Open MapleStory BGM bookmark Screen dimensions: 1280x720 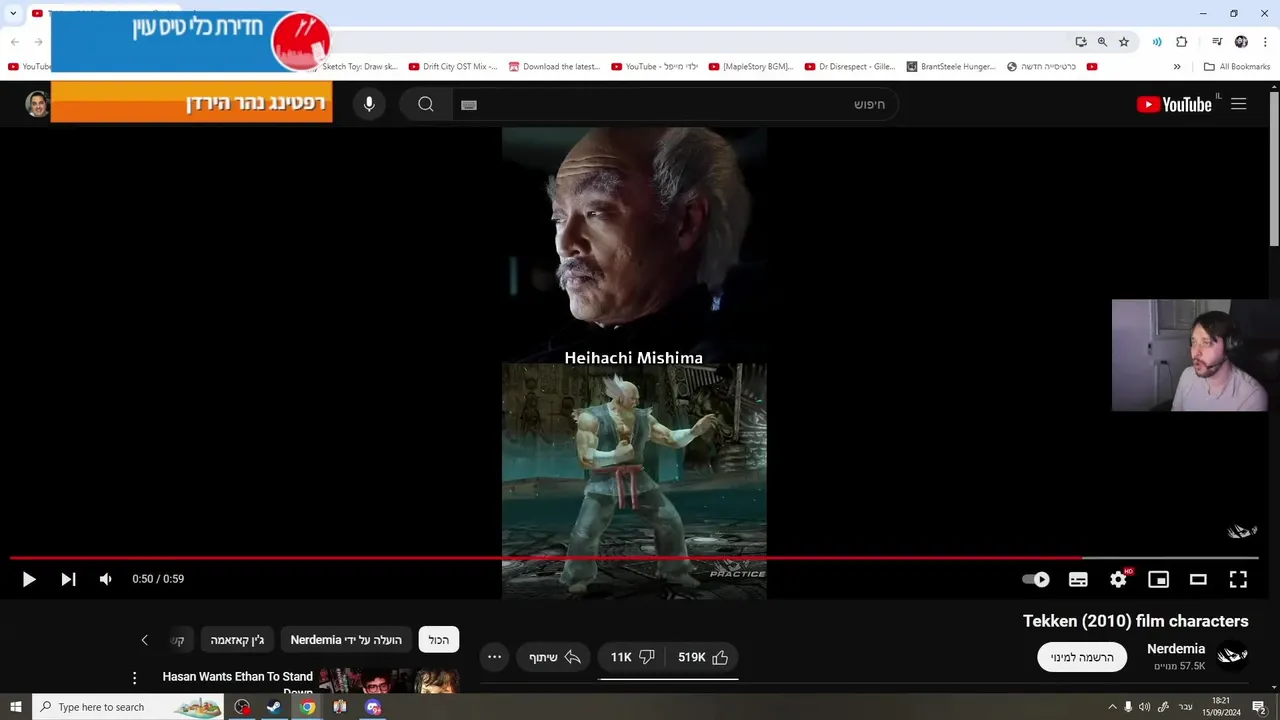point(751,67)
